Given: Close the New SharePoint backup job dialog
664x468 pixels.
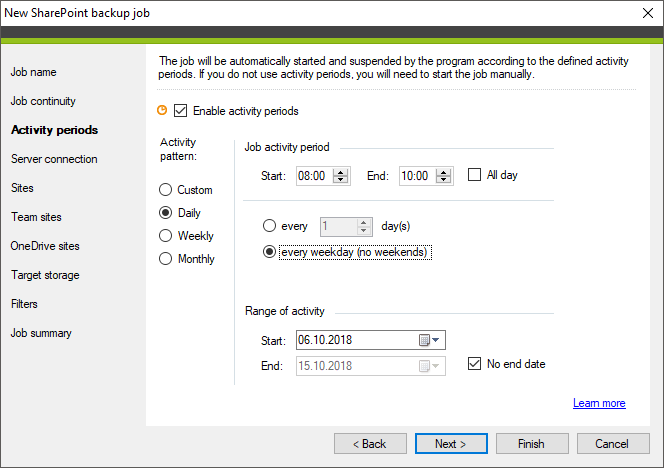Looking at the screenshot, I should pyautogui.click(x=647, y=13).
